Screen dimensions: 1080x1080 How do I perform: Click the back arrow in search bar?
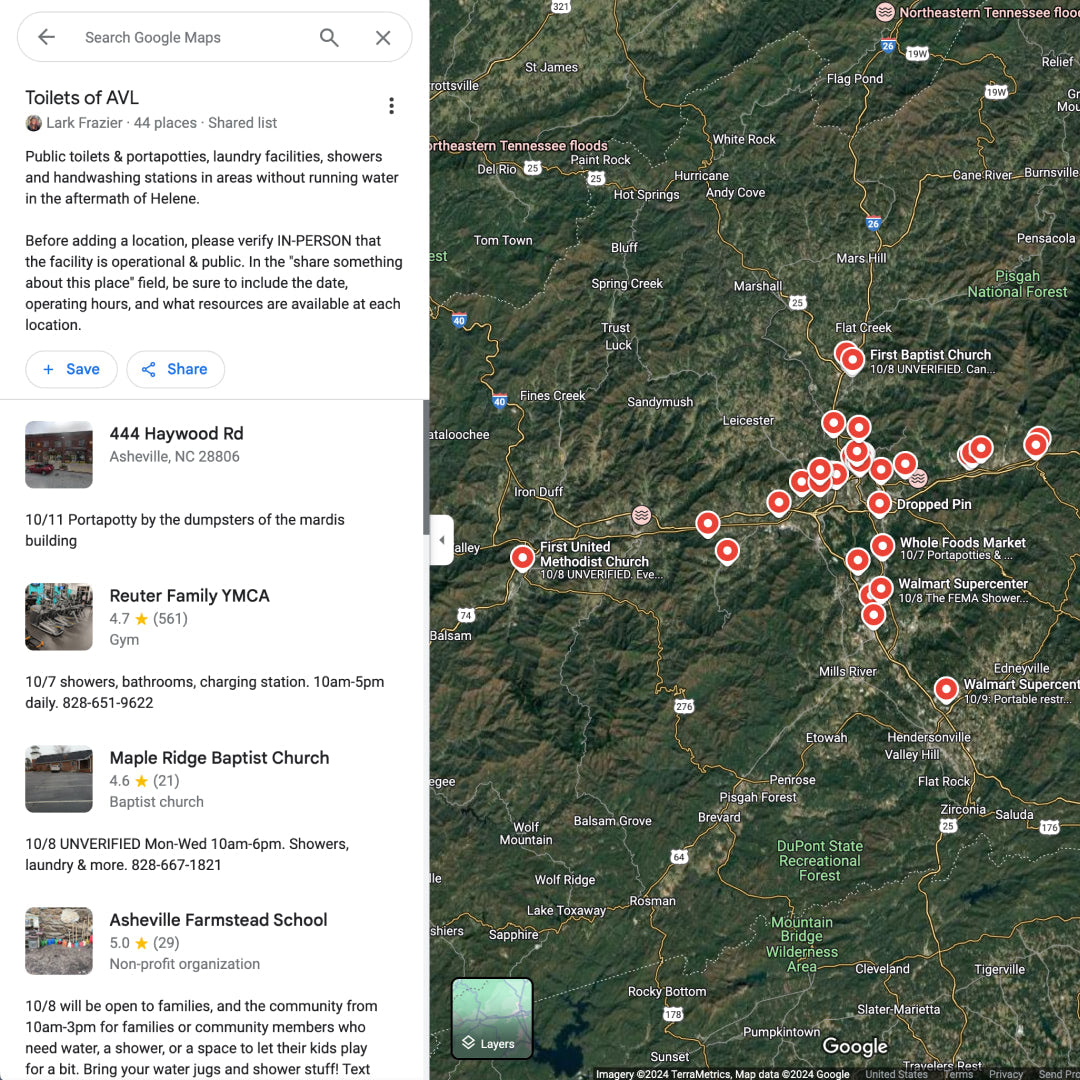pos(46,38)
